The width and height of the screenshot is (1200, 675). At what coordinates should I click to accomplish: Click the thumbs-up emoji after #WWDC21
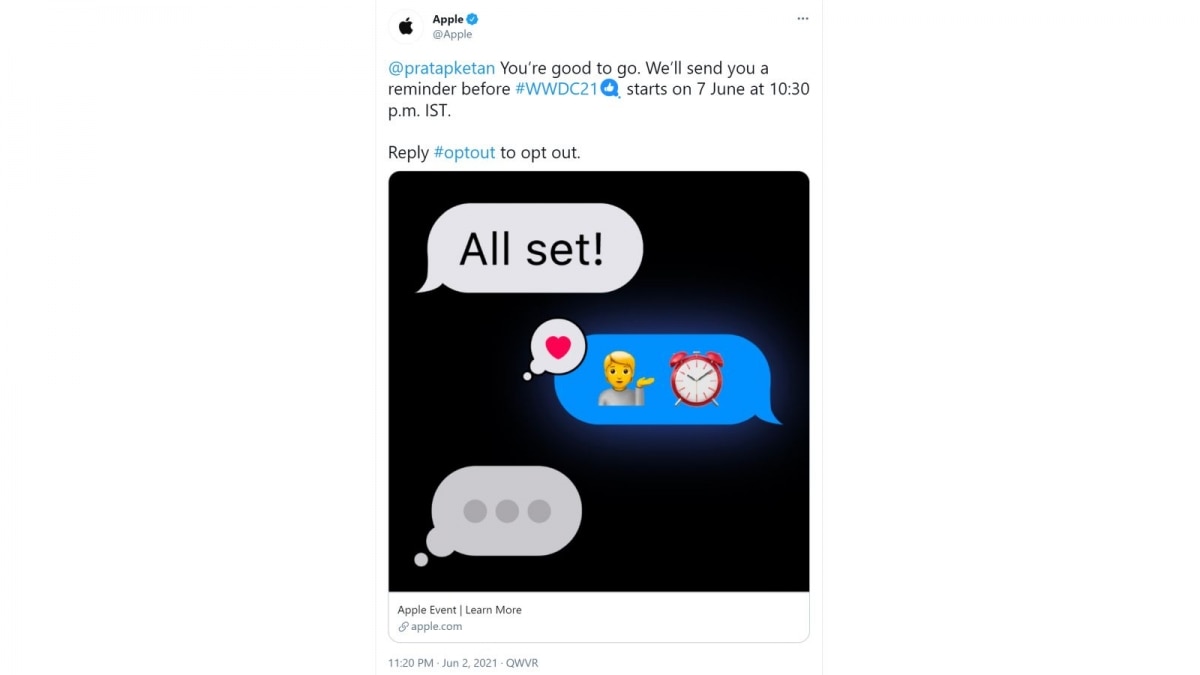[610, 90]
